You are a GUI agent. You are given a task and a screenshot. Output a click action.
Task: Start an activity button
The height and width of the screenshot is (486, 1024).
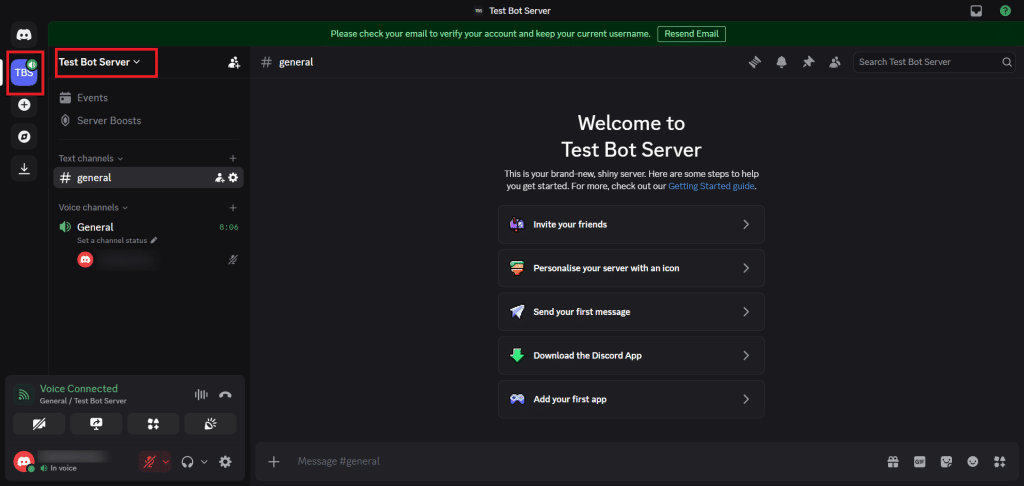153,424
